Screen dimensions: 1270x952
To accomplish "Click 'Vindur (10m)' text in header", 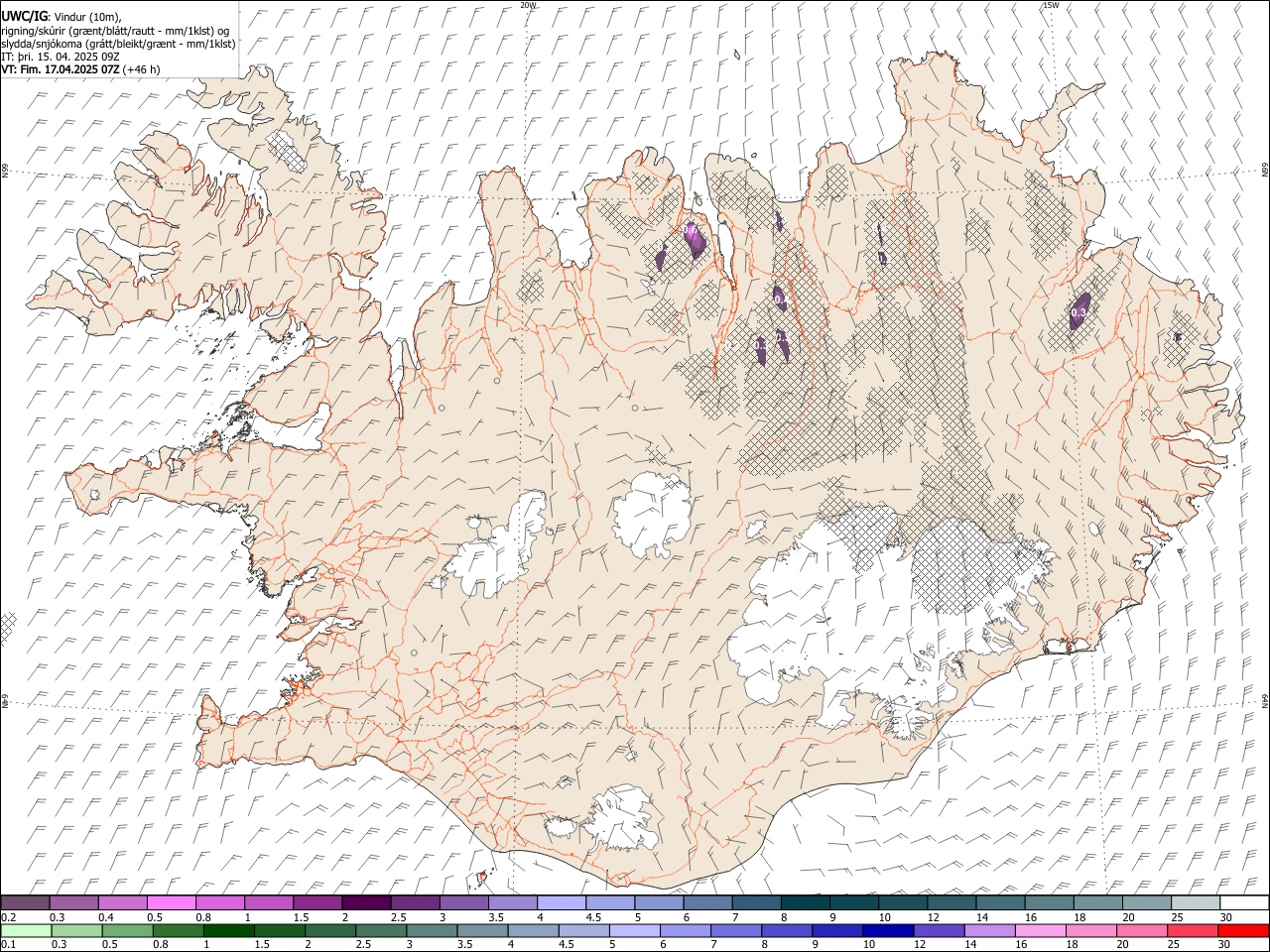I will (x=87, y=17).
